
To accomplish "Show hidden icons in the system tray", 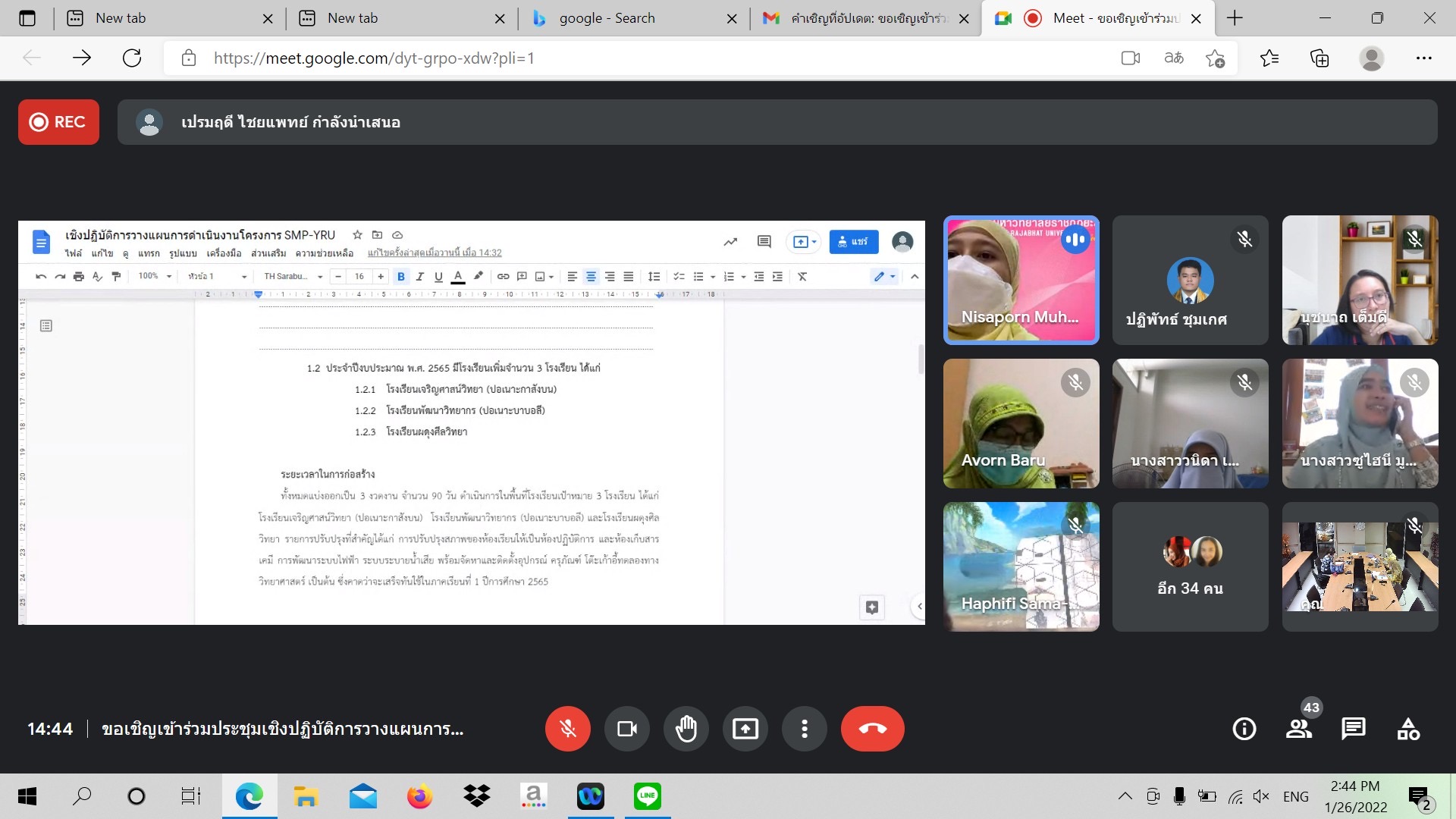I will coord(1125,796).
